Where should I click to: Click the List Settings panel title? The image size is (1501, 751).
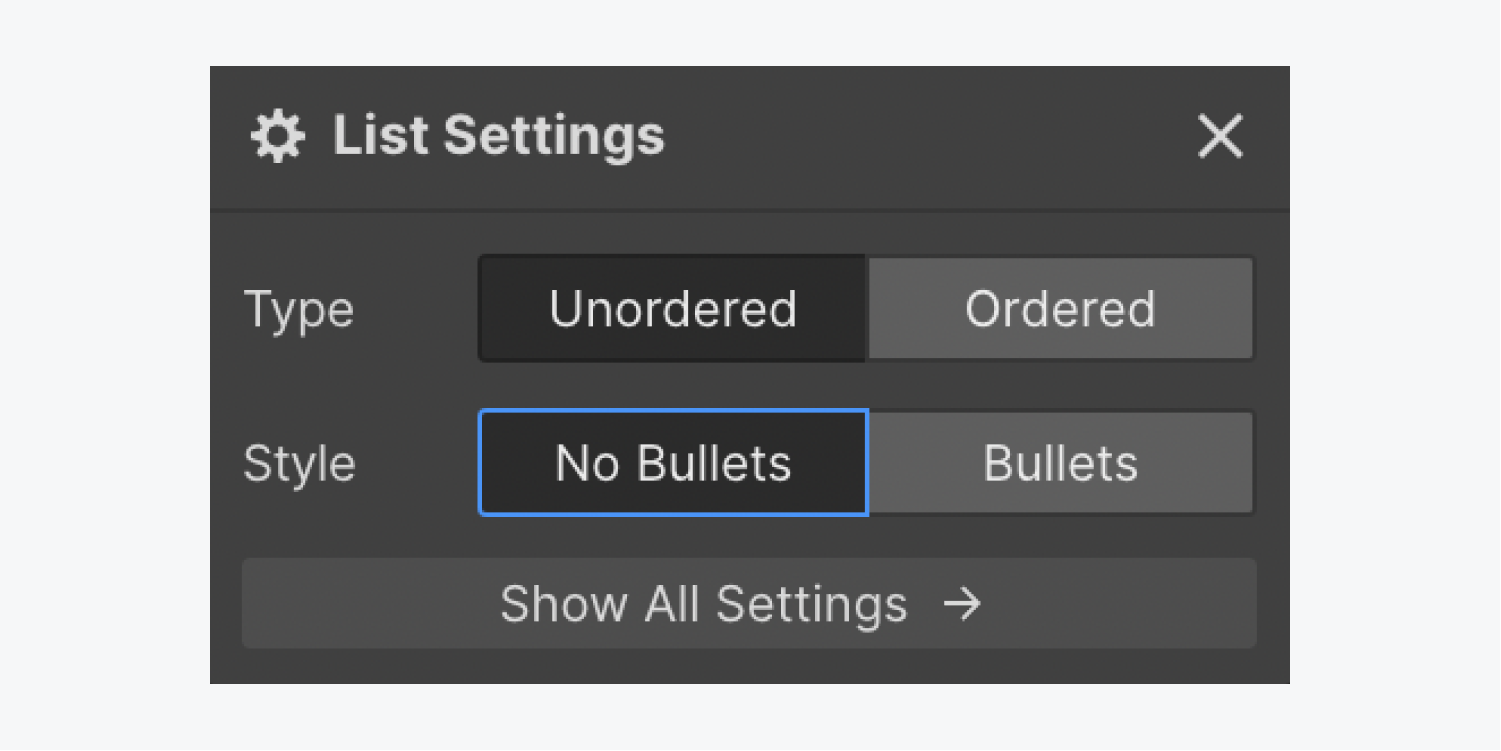pyautogui.click(x=498, y=135)
